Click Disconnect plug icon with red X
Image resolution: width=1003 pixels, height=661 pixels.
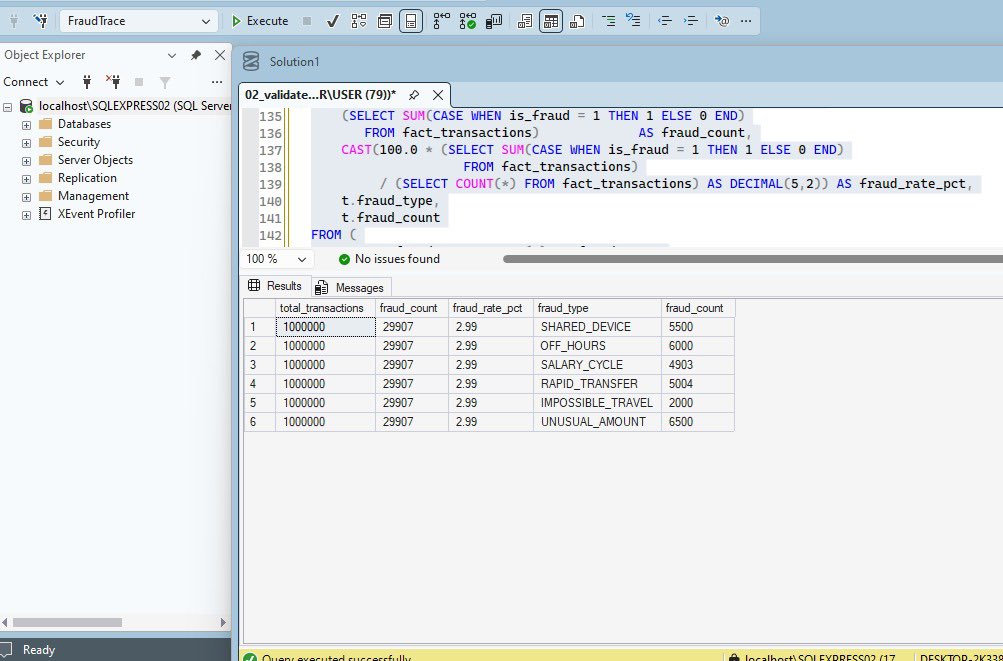[113, 81]
